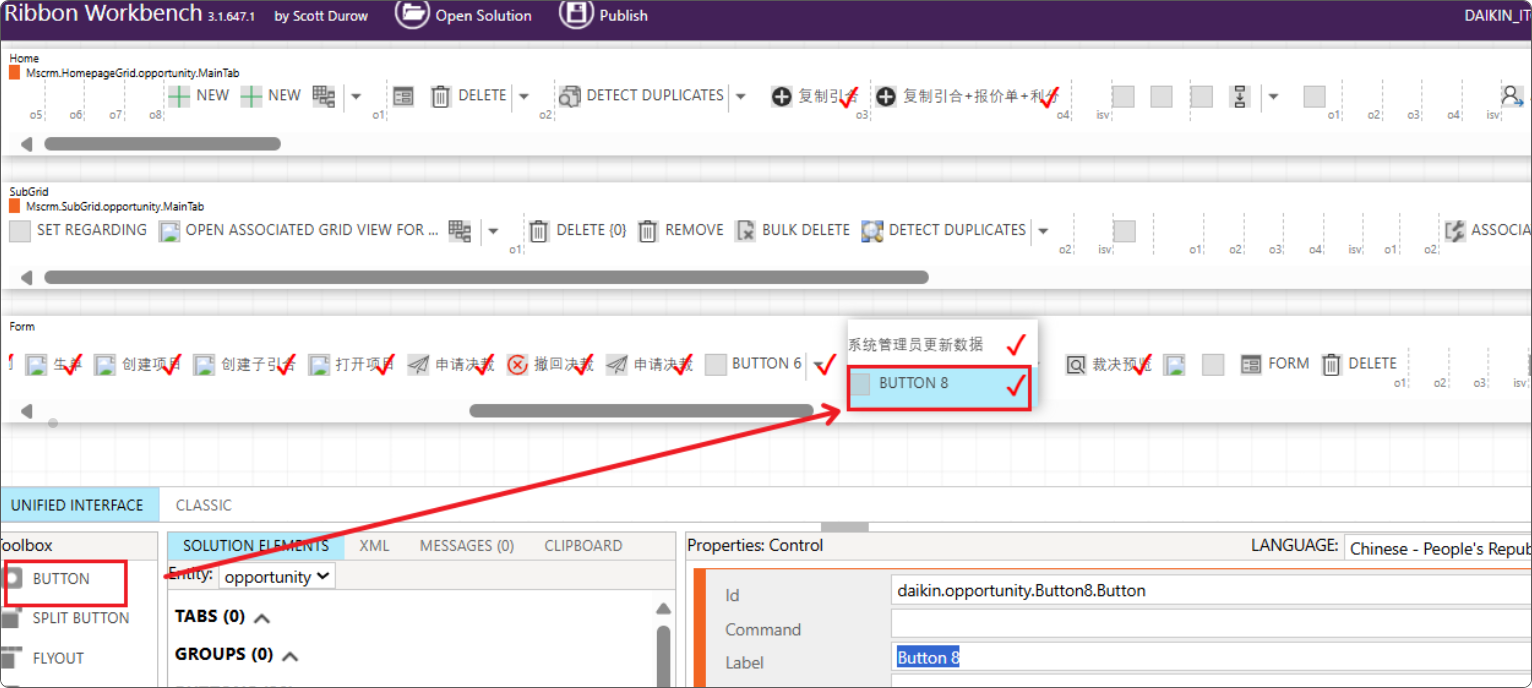Click the Home ribbon DELETE trash icon

(440, 96)
